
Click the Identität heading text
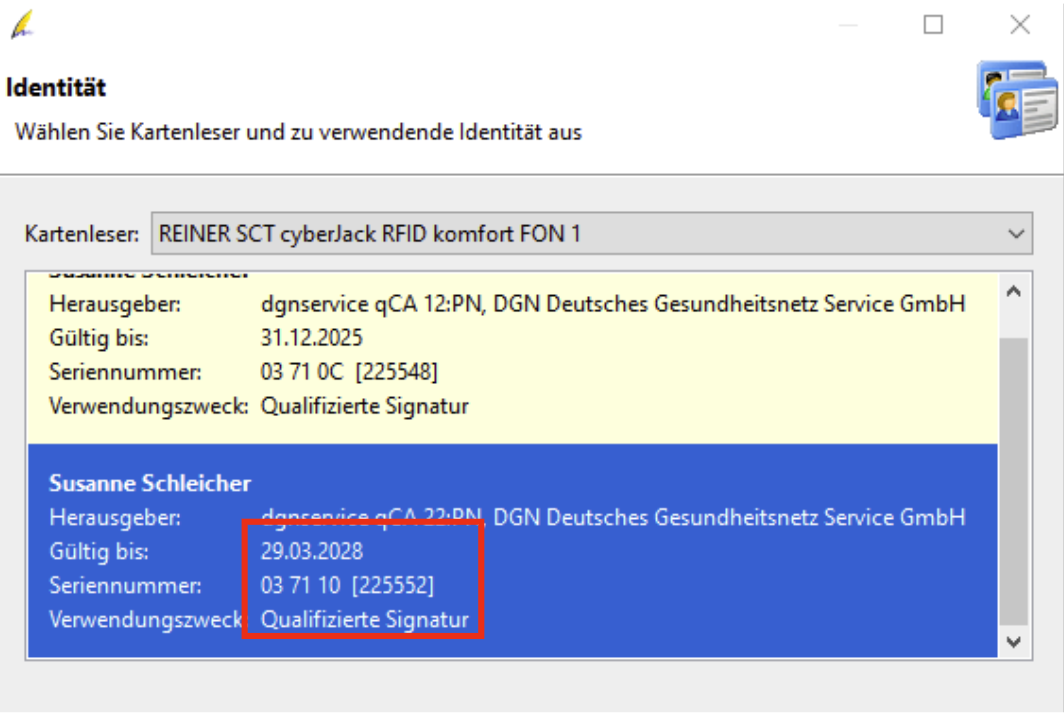pos(56,88)
